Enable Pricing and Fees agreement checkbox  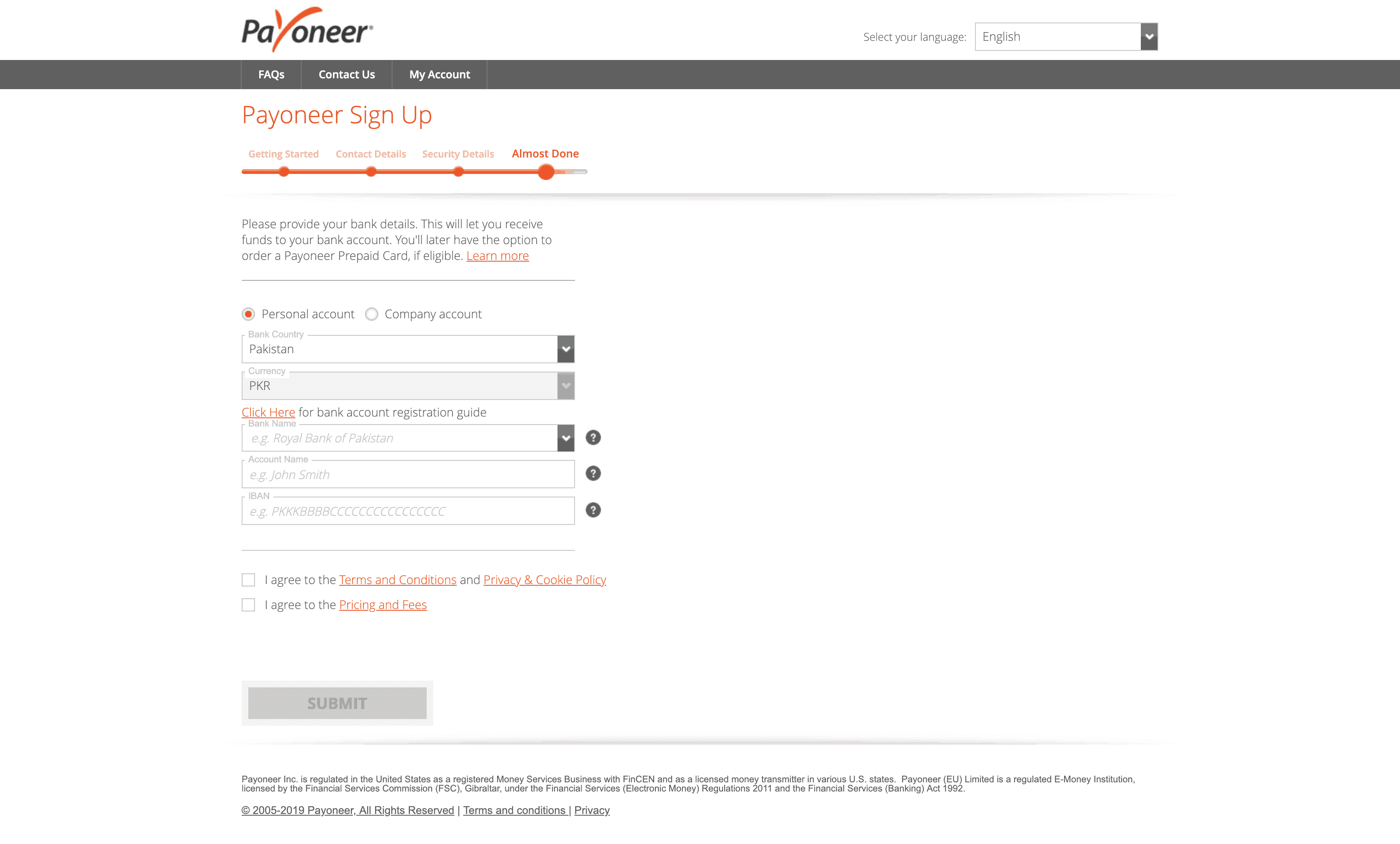pyautogui.click(x=249, y=604)
